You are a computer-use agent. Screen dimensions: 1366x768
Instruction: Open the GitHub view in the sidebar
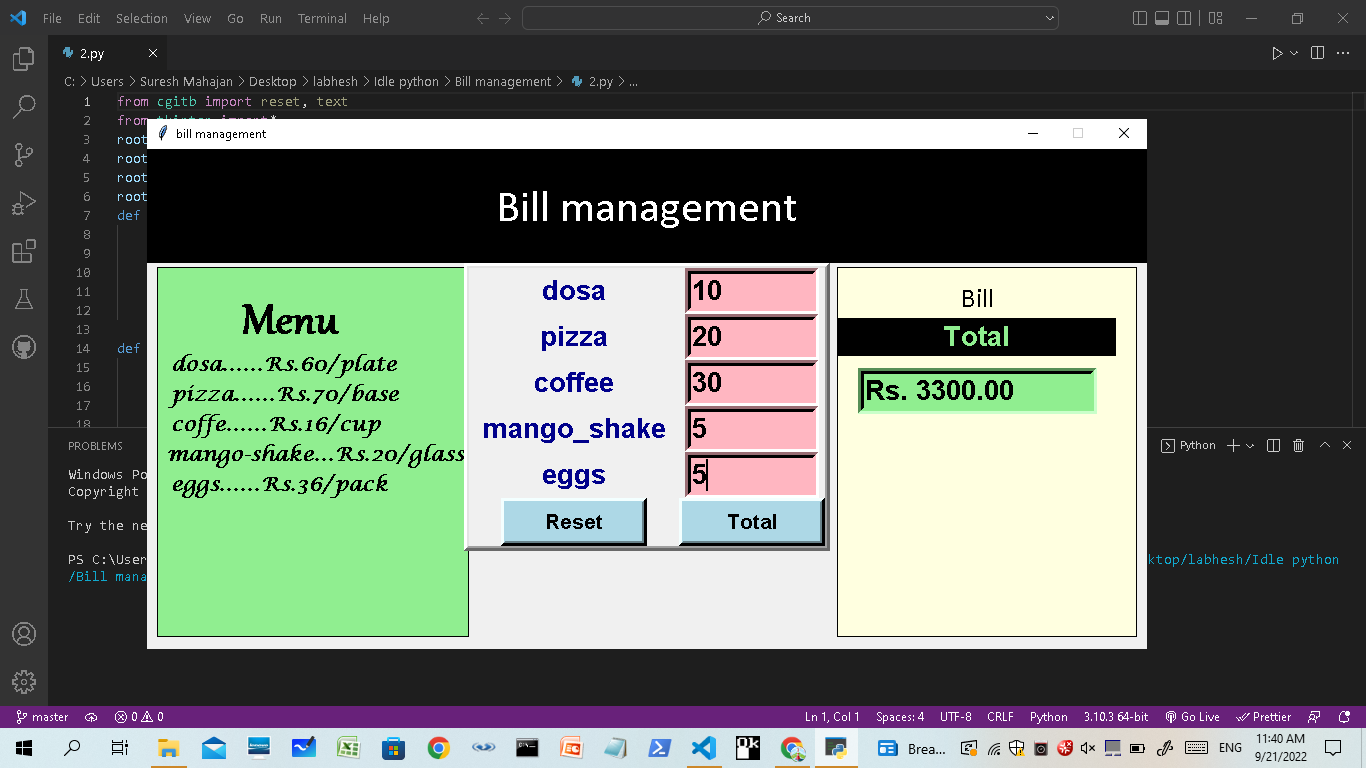click(x=24, y=347)
